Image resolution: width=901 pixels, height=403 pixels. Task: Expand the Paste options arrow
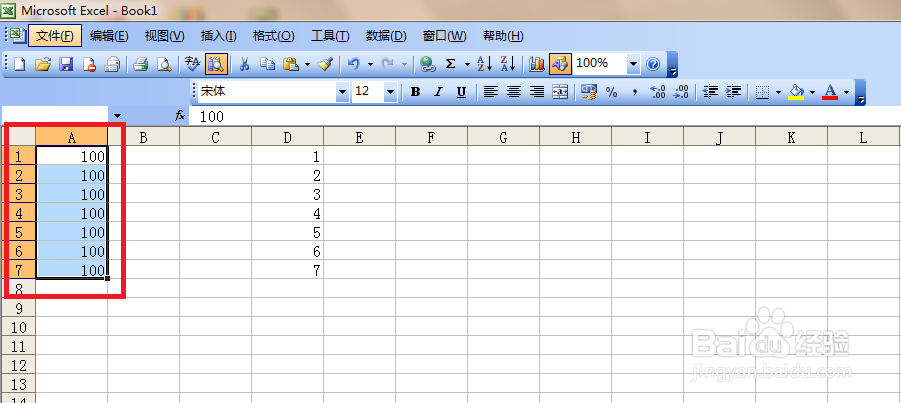click(307, 64)
